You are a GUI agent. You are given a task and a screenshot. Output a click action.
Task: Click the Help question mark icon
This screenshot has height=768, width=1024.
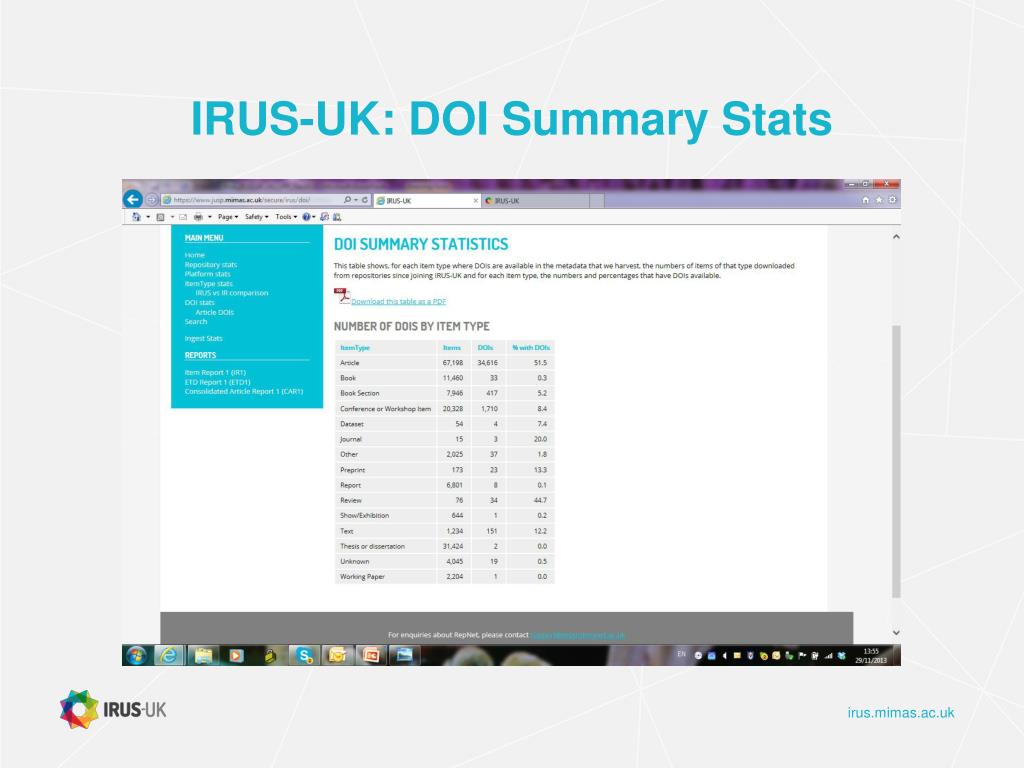306,217
